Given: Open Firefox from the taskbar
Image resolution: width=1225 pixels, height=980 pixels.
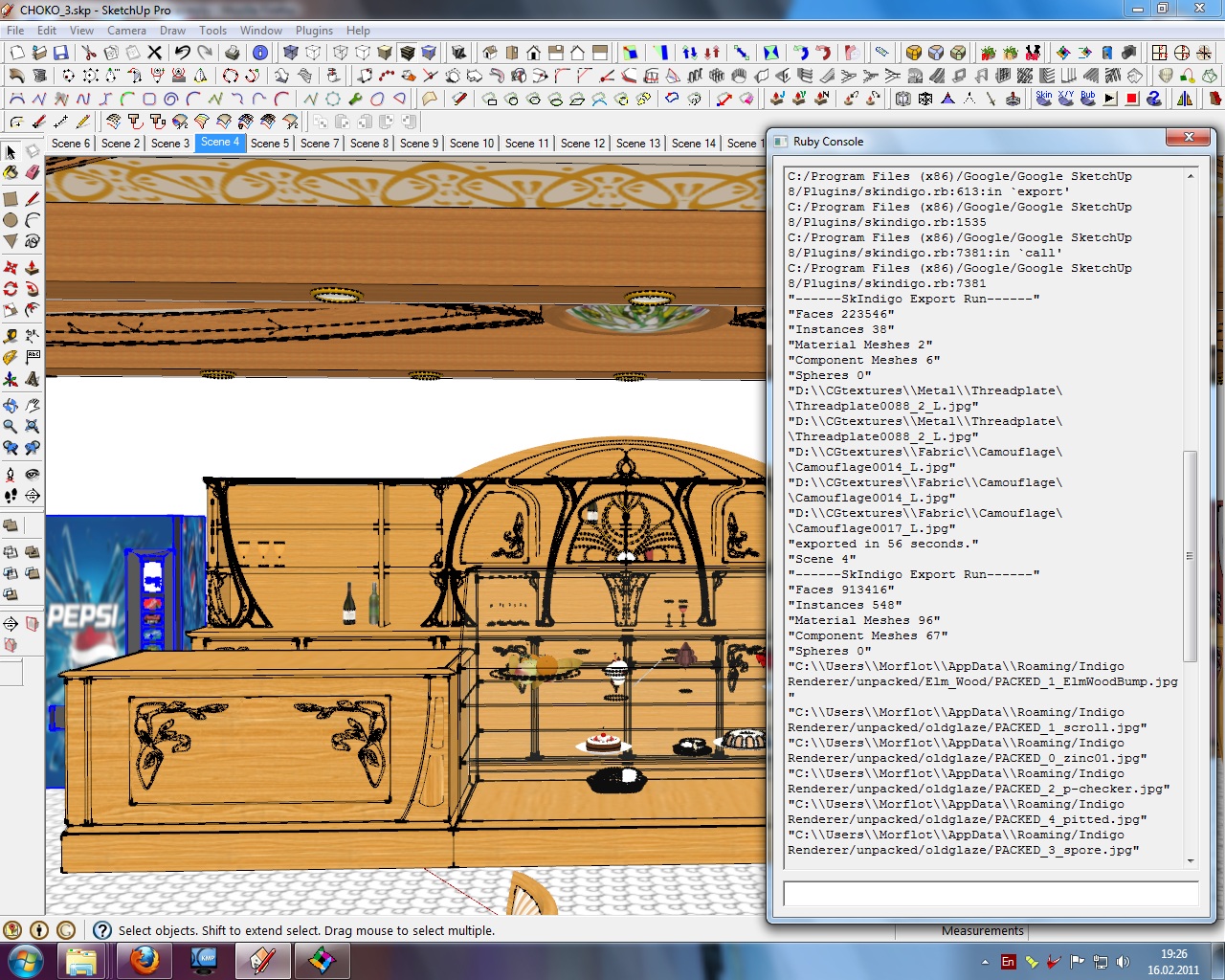Looking at the screenshot, I should (x=145, y=960).
